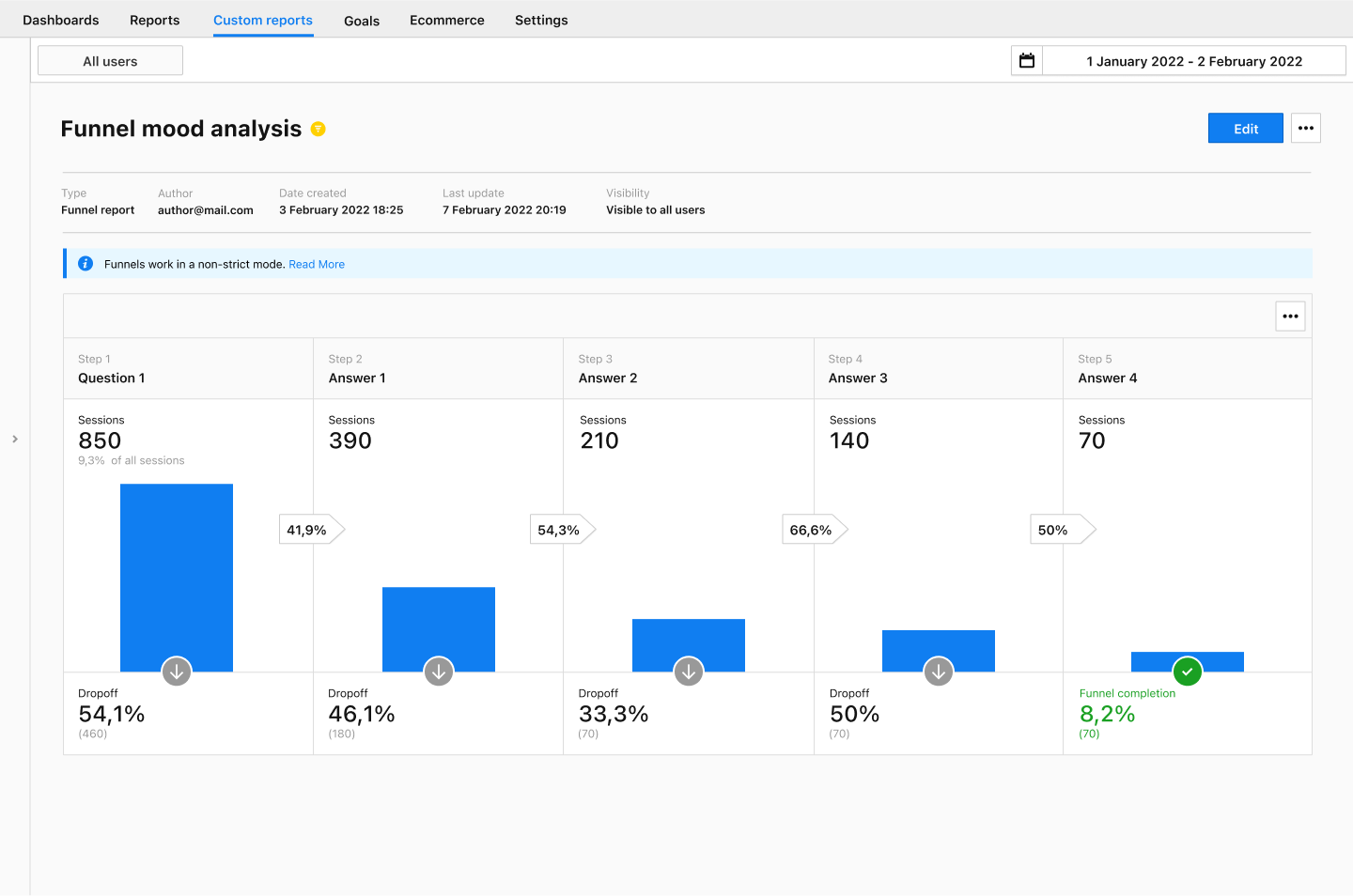1353x896 pixels.
Task: Expand the collapsed left sidebar
Action: (15, 439)
